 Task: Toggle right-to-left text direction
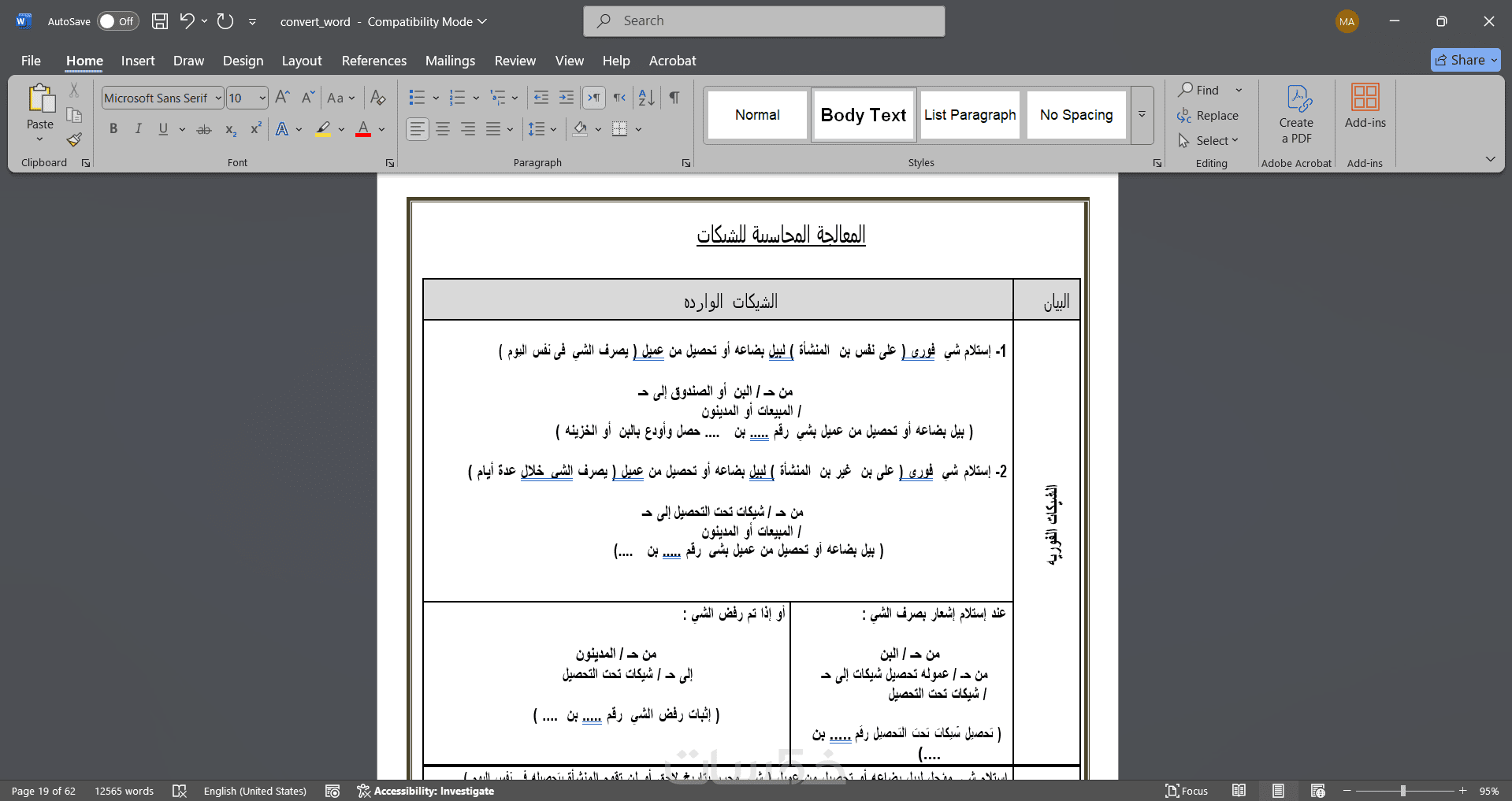click(620, 98)
